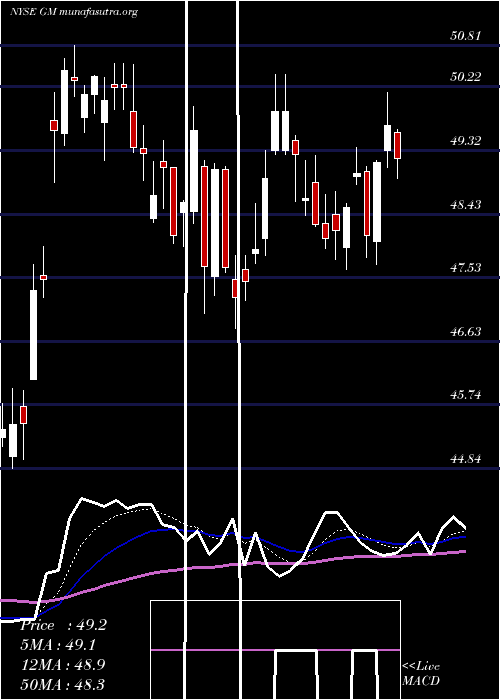Click the 50MA : 48.3 readout
This screenshot has width=500, height=700.
[63, 684]
